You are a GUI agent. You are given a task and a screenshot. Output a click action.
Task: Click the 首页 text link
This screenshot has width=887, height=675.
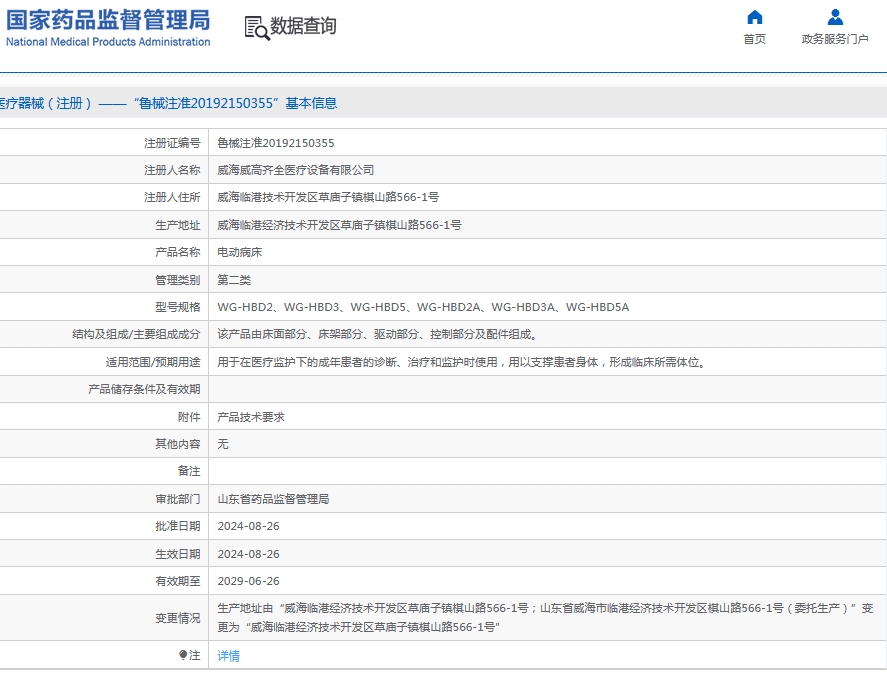pos(755,39)
